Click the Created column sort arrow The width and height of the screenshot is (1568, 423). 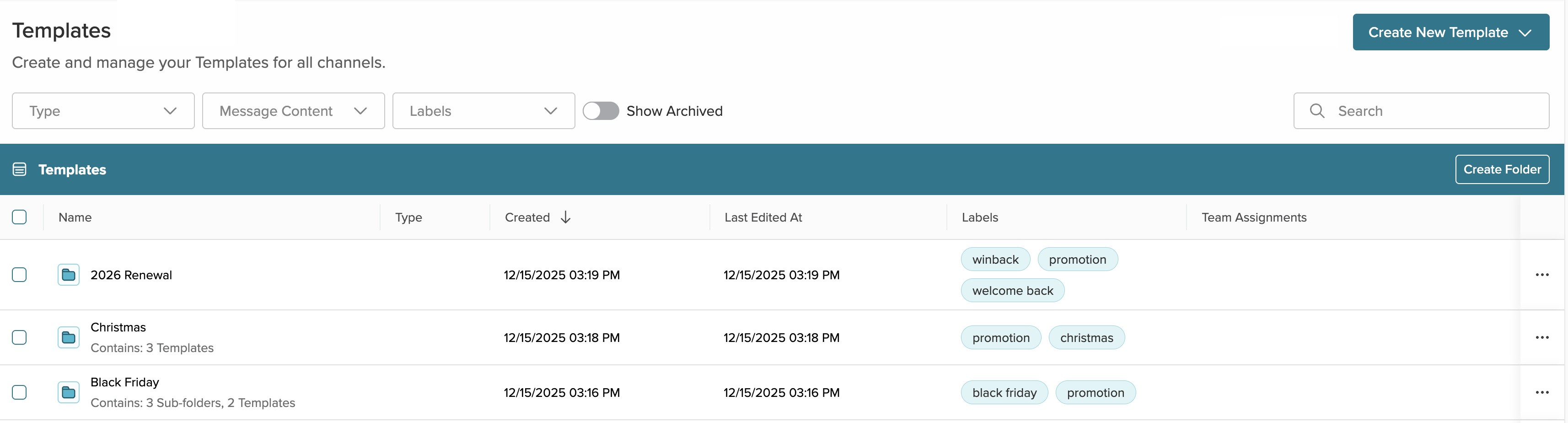click(x=565, y=217)
